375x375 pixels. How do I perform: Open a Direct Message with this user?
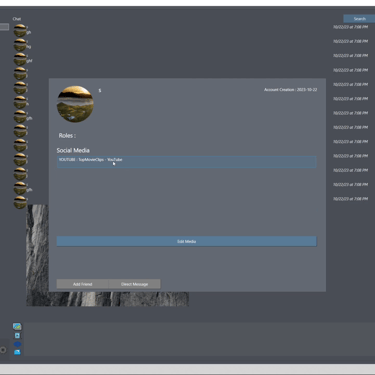pyautogui.click(x=134, y=284)
